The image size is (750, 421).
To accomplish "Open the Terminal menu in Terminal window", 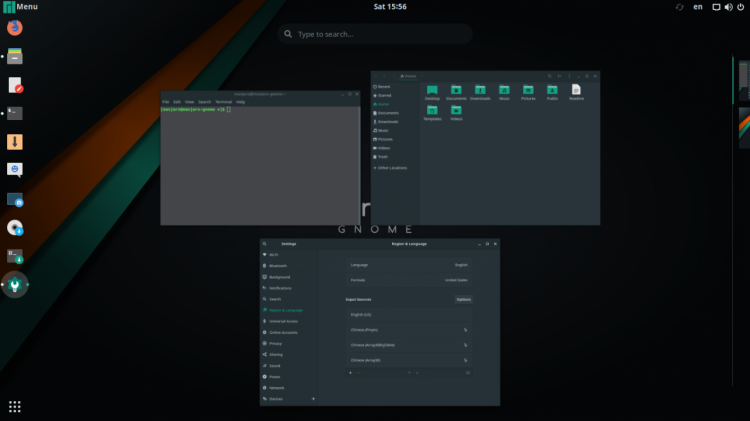I will [x=223, y=102].
